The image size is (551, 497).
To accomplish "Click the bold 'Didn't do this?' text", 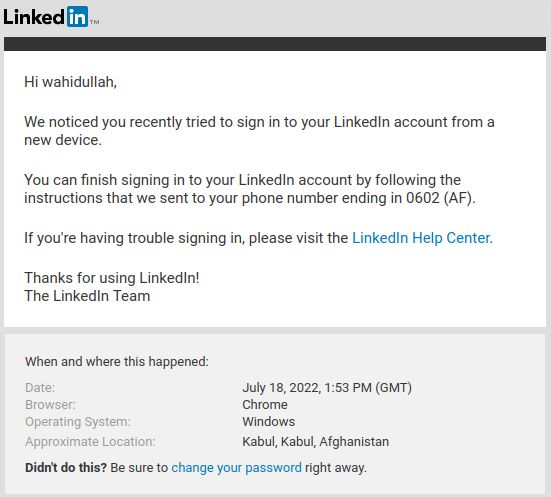I will coord(66,467).
